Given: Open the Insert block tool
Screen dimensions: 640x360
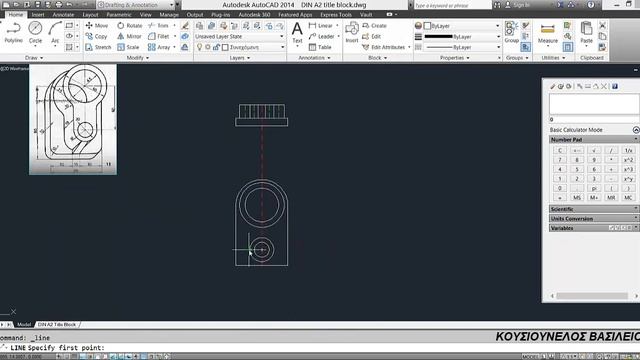Looking at the screenshot, I should [x=351, y=32].
